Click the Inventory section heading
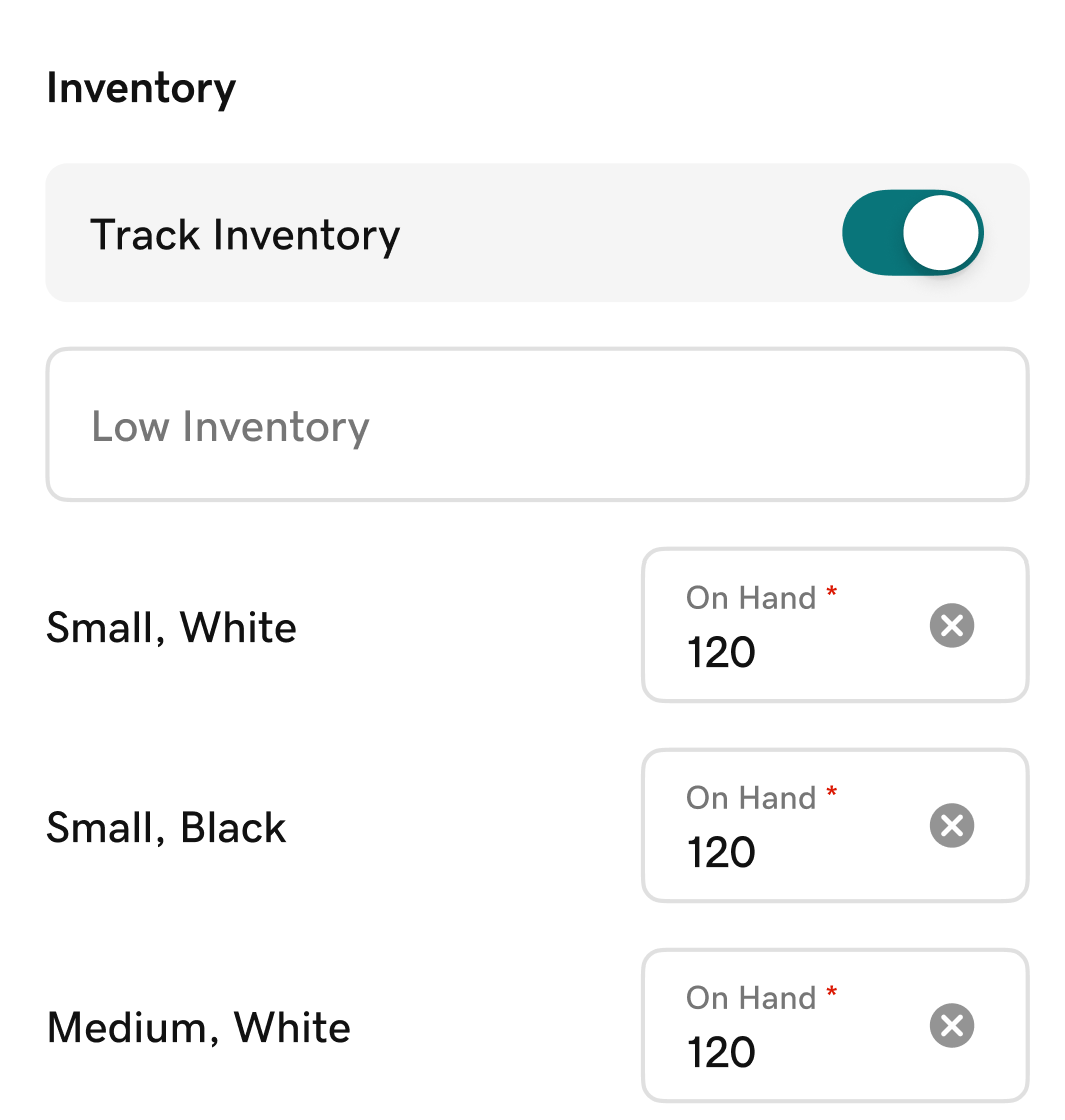The image size is (1065, 1120). coord(140,88)
